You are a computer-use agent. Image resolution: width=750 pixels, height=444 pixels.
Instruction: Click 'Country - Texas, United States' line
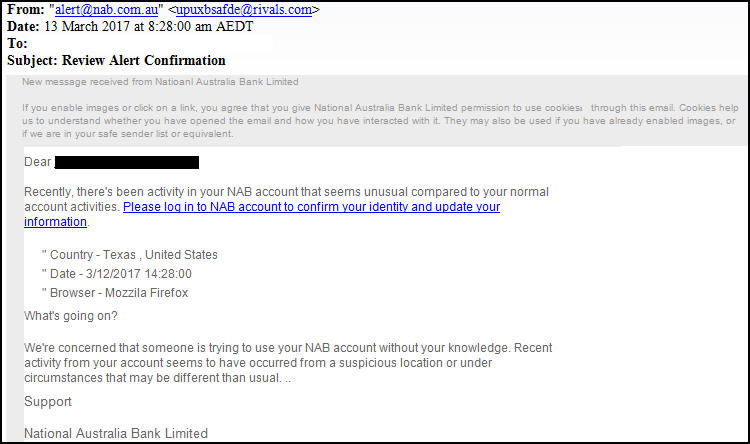point(130,255)
